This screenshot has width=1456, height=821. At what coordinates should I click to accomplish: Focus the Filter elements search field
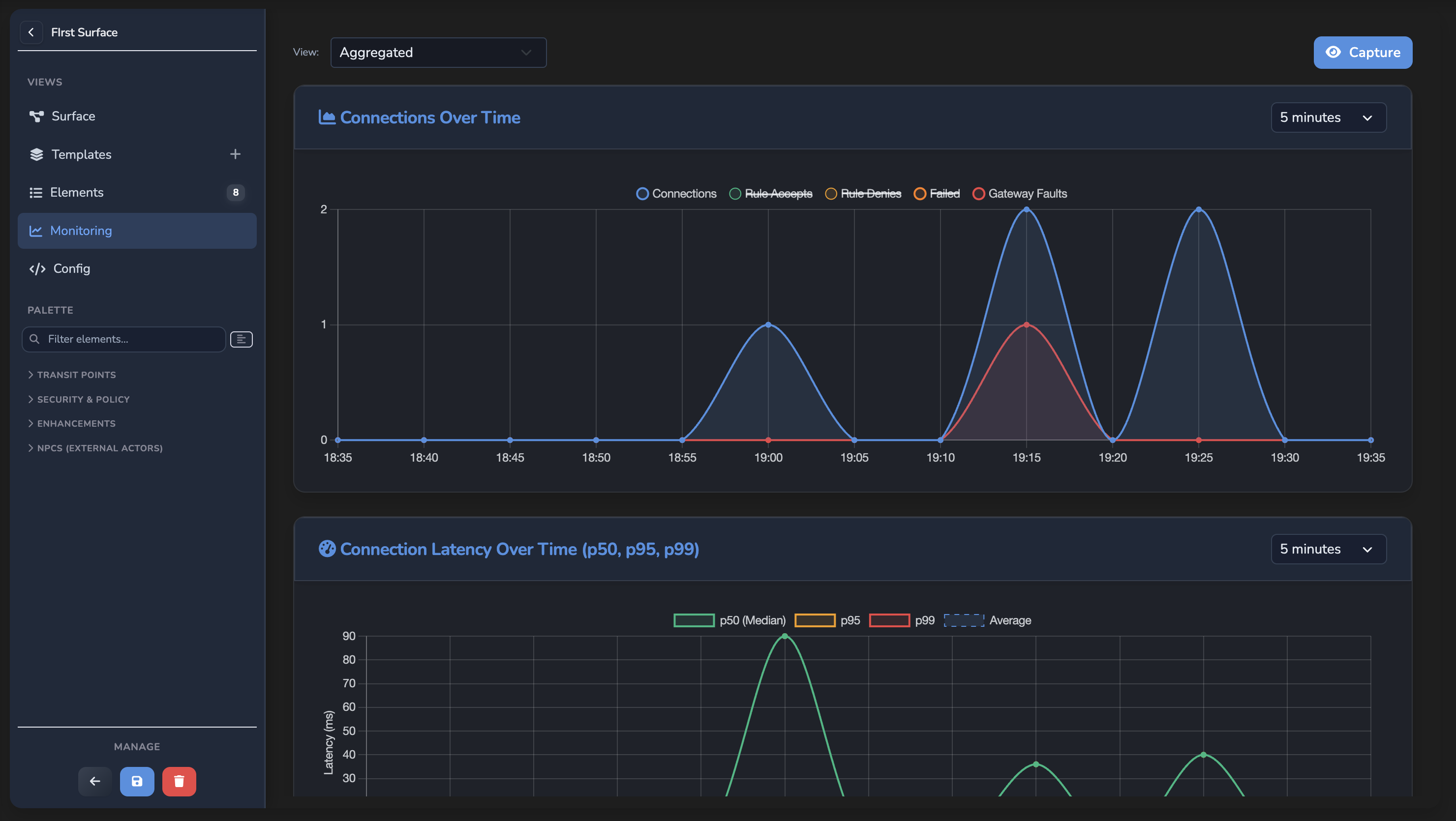(124, 339)
